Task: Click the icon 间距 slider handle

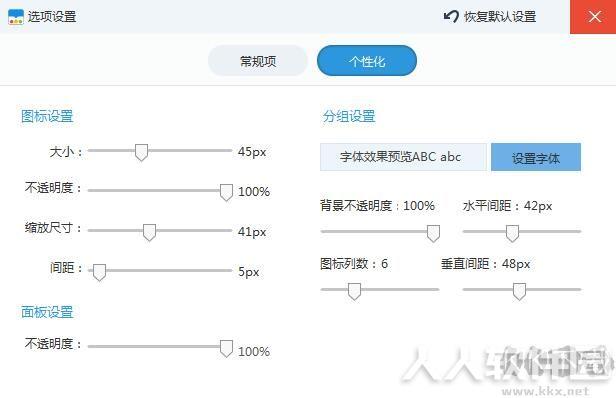Action: [x=99, y=272]
